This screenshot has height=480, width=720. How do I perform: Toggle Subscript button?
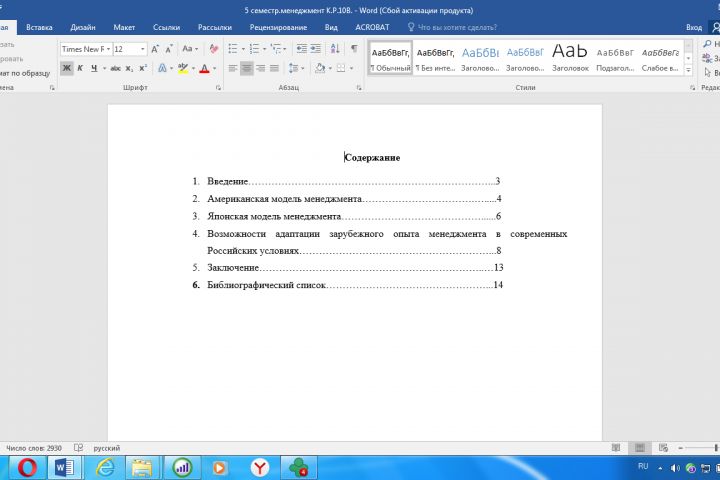(x=129, y=68)
